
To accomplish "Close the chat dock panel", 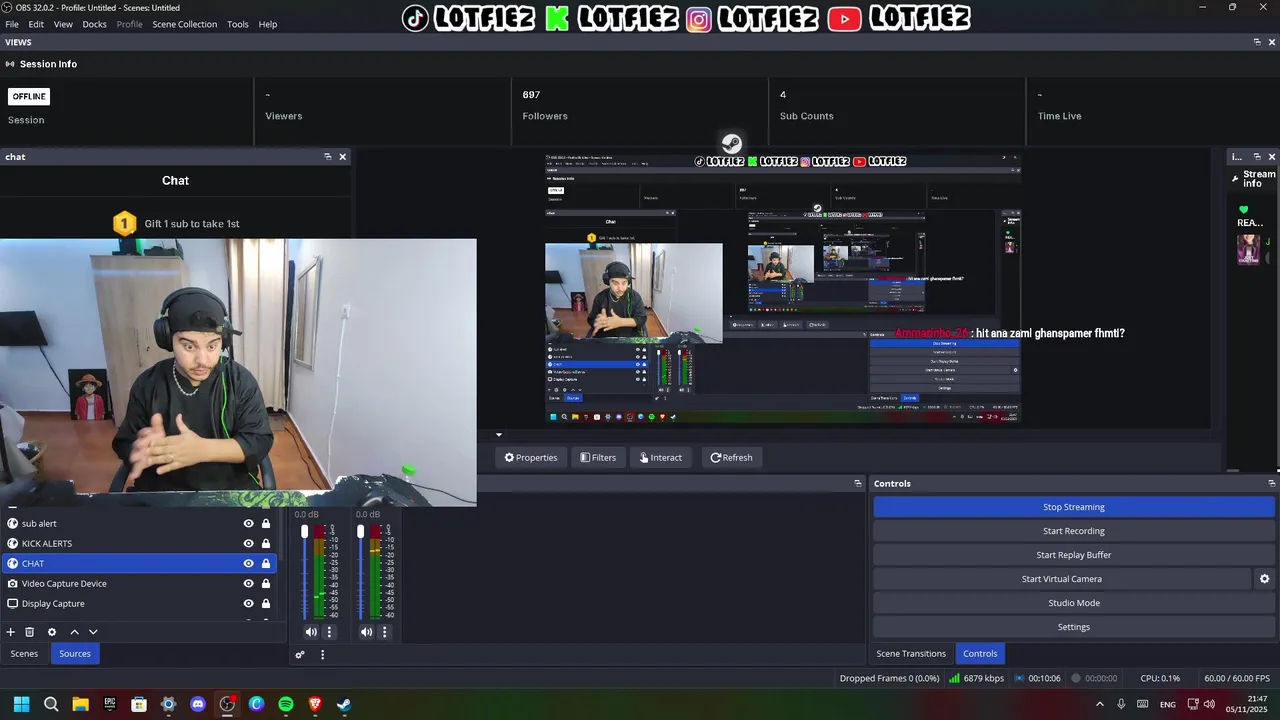I will tap(343, 157).
